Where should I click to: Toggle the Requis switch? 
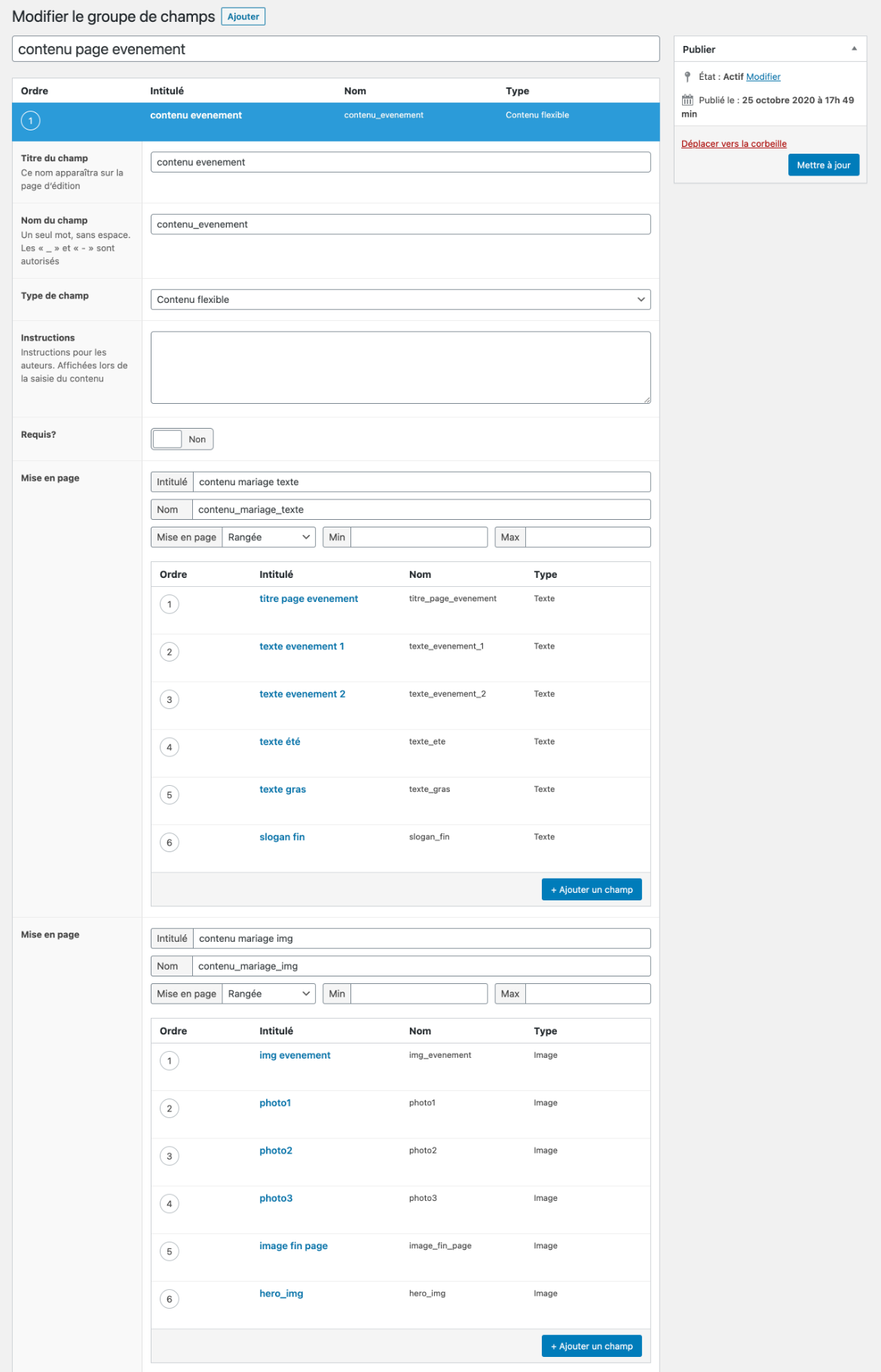[x=182, y=439]
